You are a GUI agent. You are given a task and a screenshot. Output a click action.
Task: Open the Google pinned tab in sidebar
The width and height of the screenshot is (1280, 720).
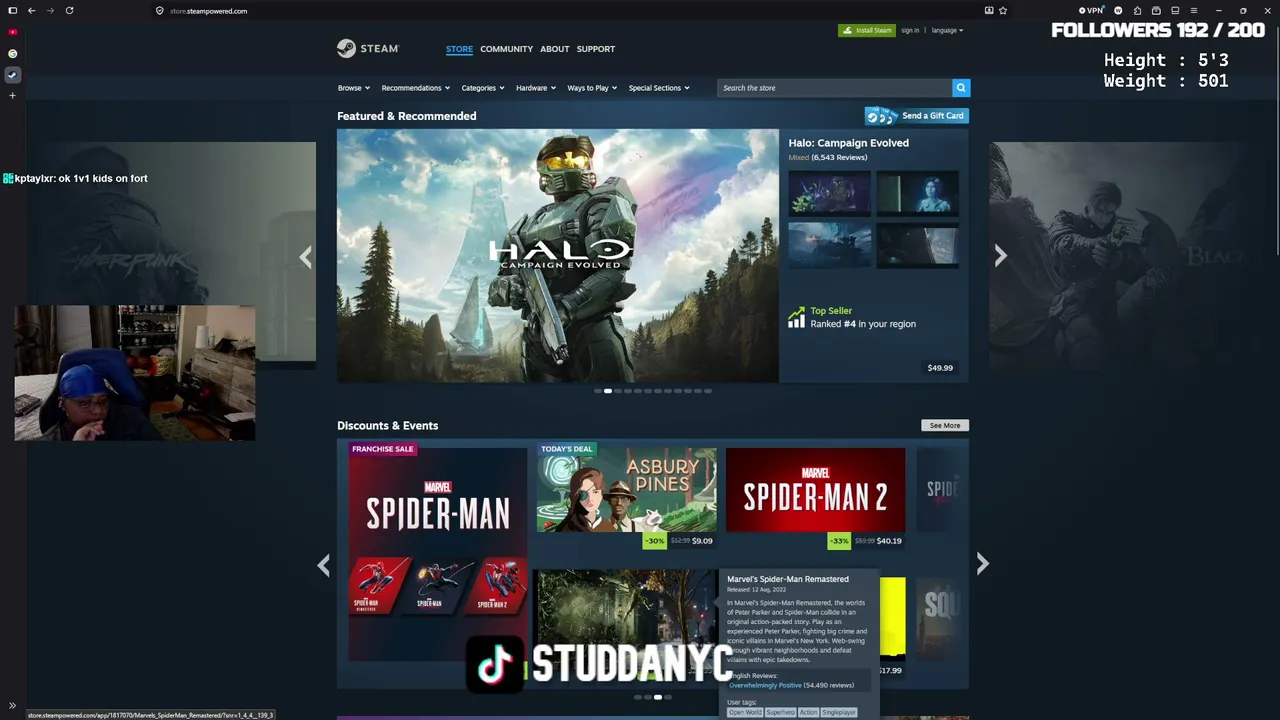[12, 53]
